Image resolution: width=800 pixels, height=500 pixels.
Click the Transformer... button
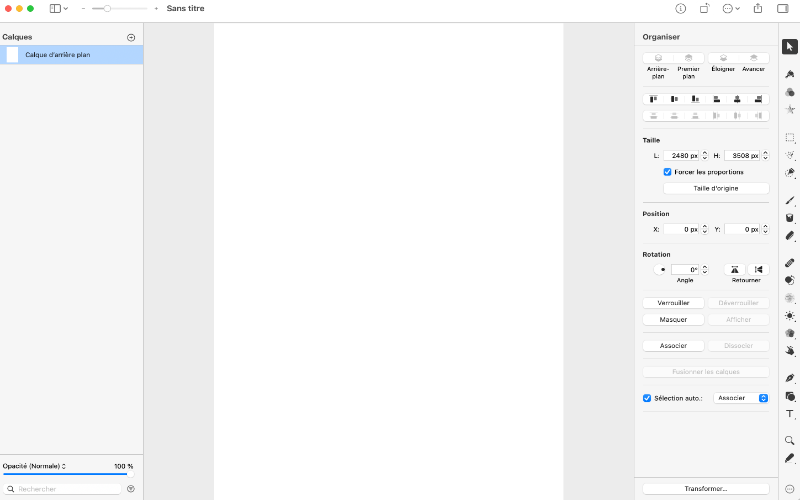706,489
